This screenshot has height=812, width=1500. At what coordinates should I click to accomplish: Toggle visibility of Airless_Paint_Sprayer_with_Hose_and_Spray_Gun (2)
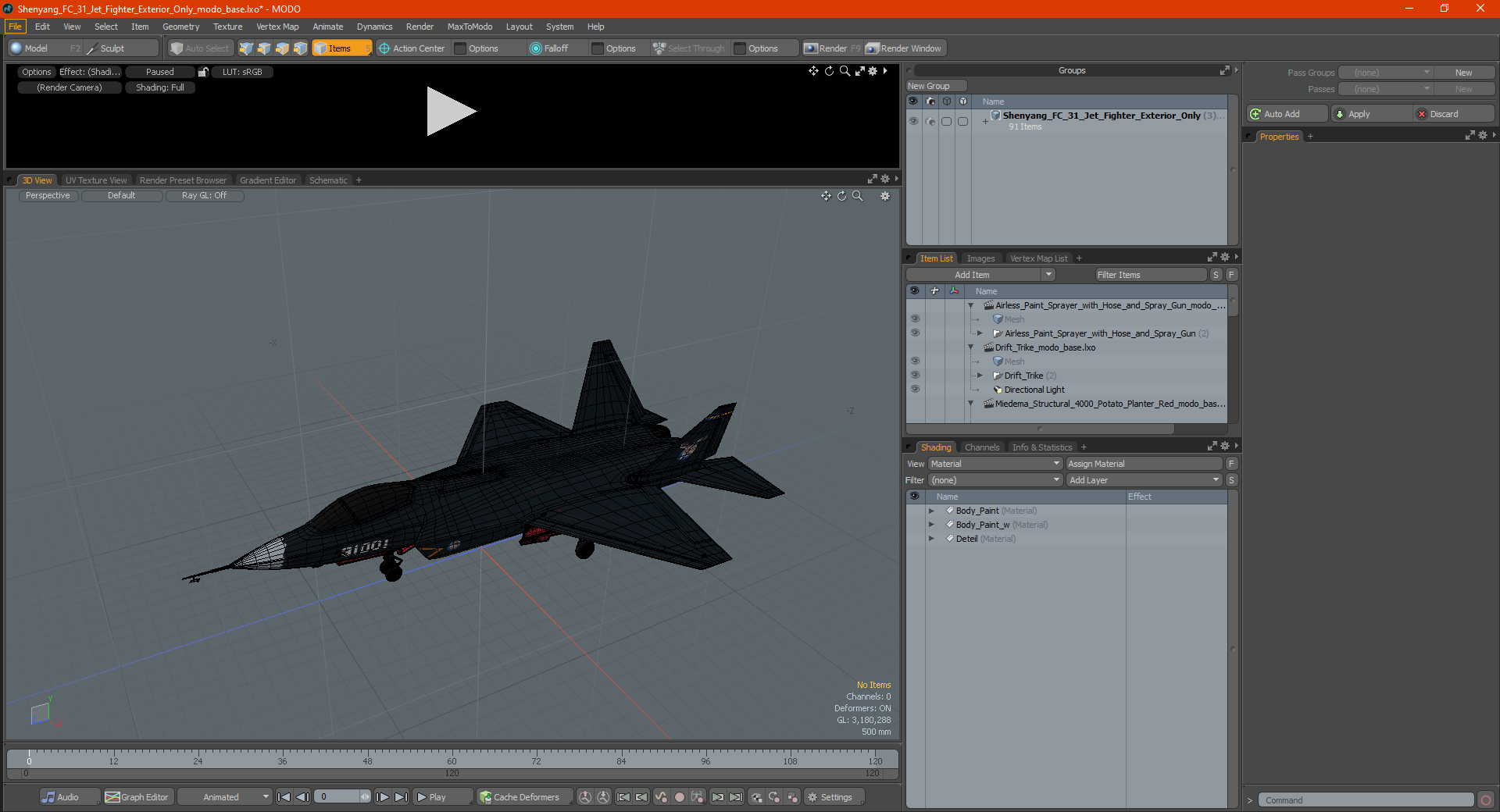pyautogui.click(x=915, y=333)
